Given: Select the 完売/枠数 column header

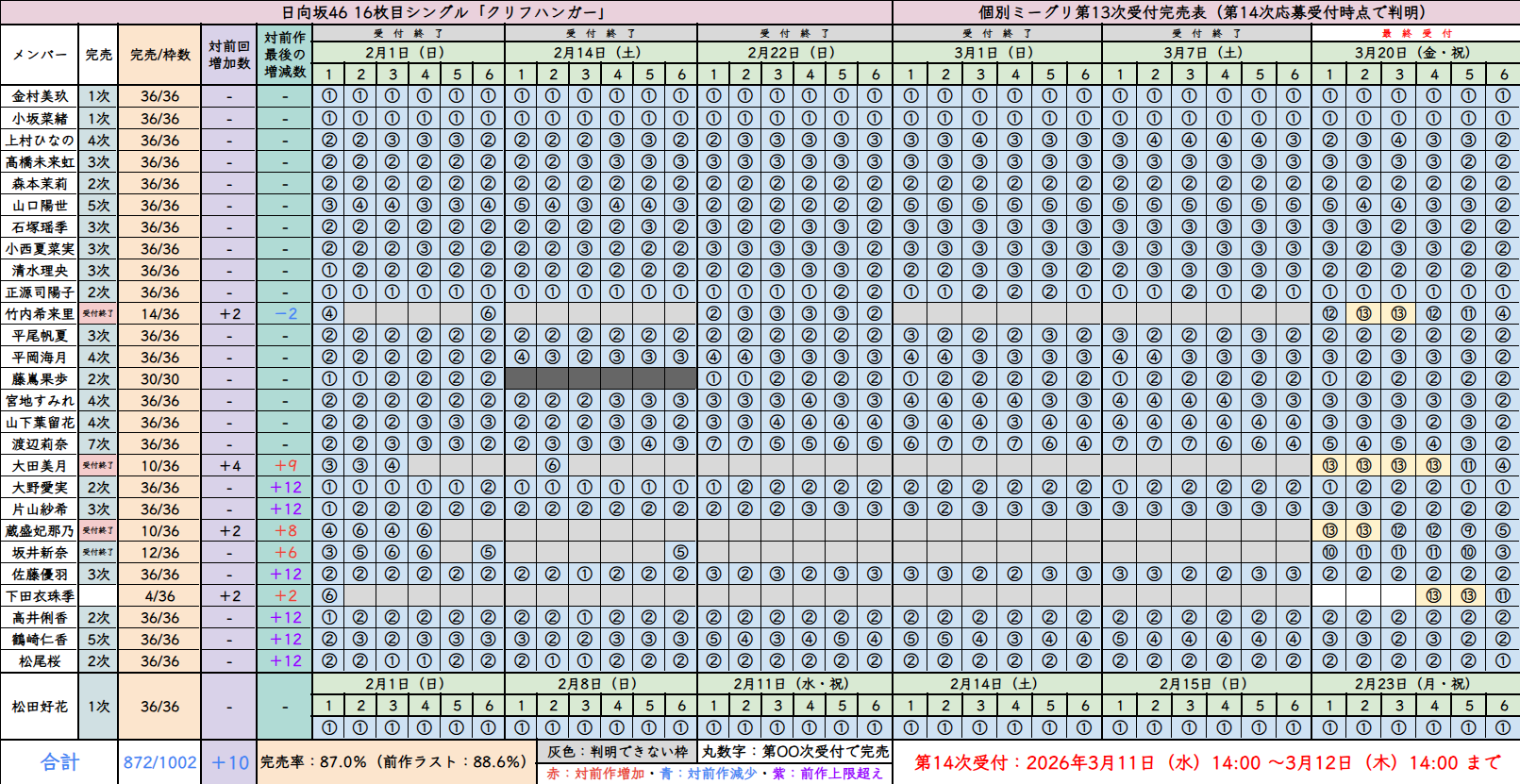Looking at the screenshot, I should (159, 55).
